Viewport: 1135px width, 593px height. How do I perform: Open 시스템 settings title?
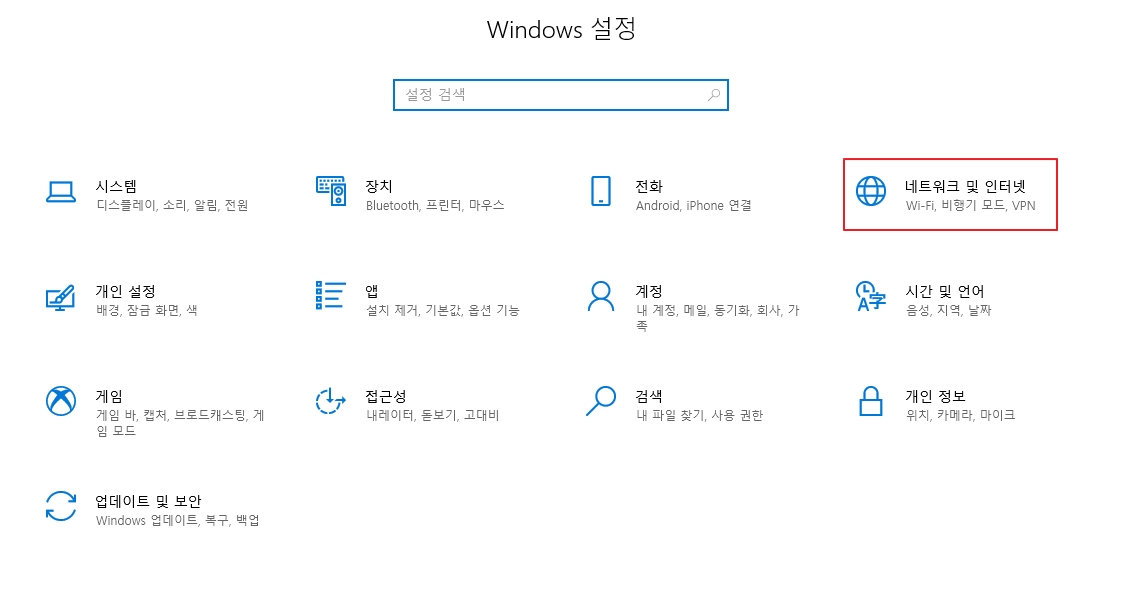point(117,186)
